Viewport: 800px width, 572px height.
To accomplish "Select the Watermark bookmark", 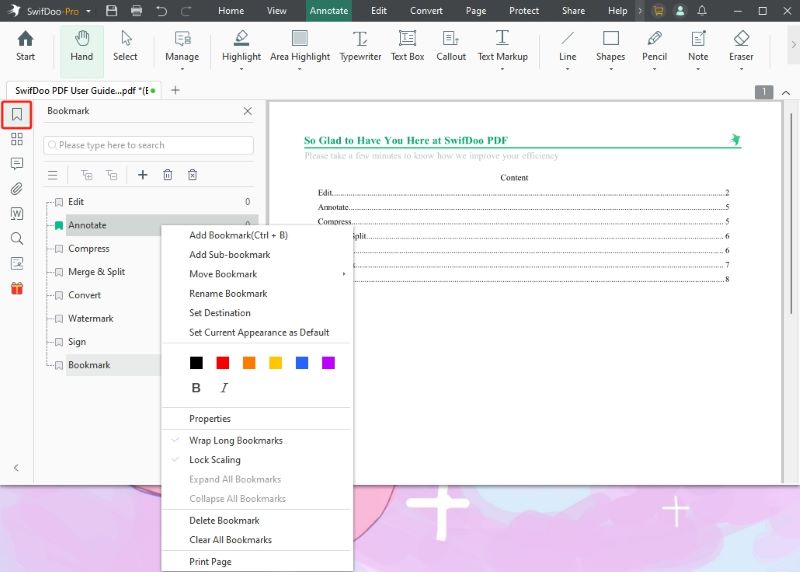I will tap(91, 318).
